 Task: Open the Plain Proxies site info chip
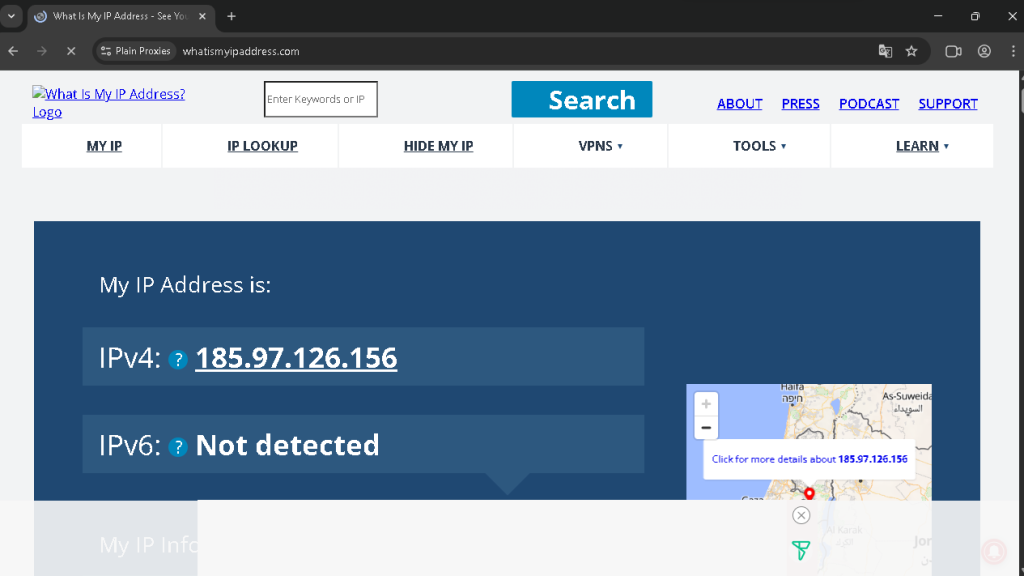[135, 51]
